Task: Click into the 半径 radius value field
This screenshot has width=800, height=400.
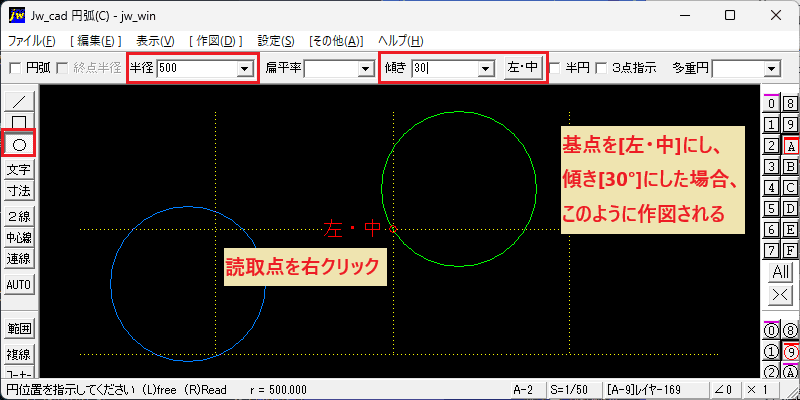Action: click(197, 68)
